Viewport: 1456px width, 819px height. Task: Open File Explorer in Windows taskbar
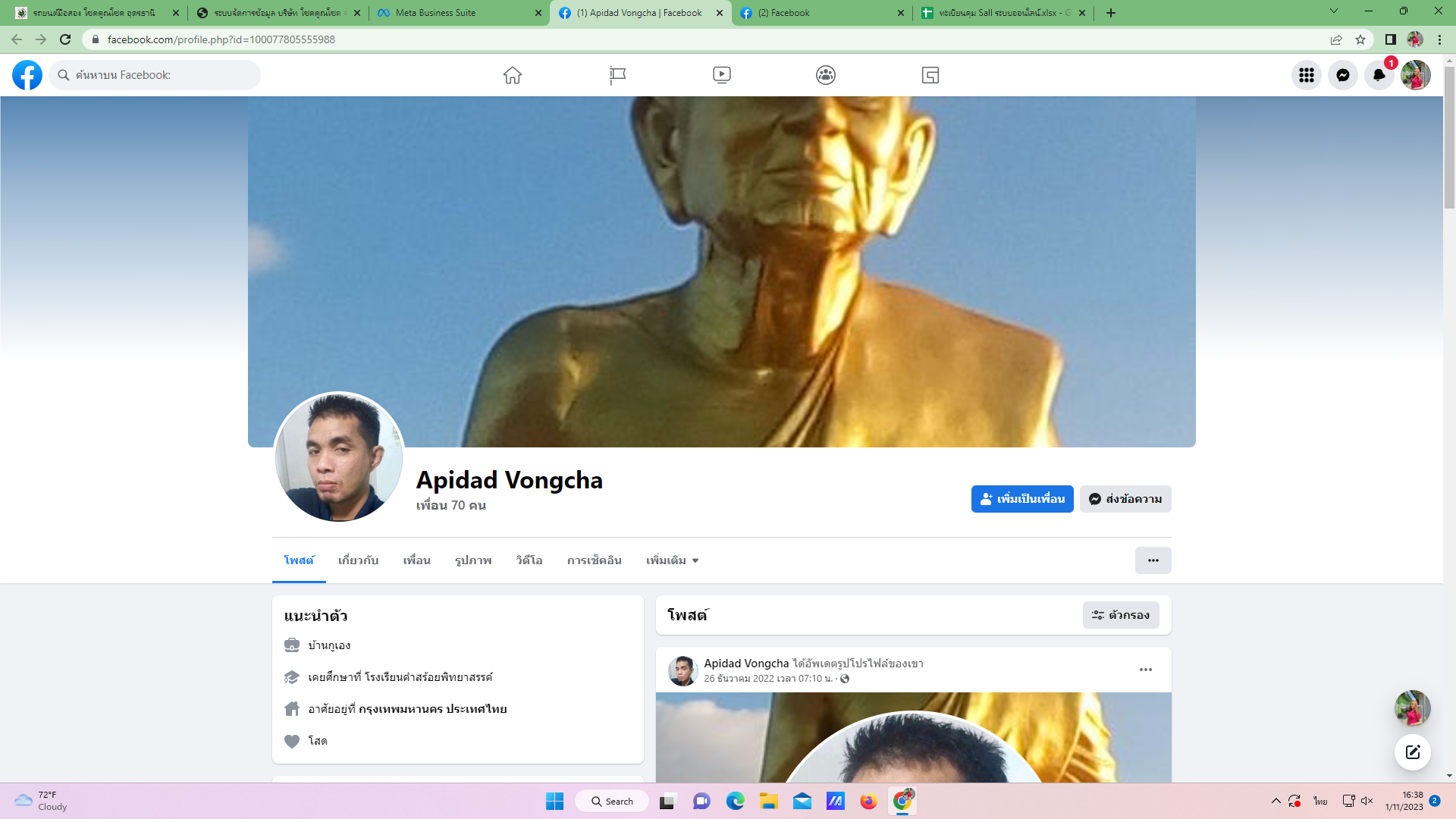click(769, 802)
